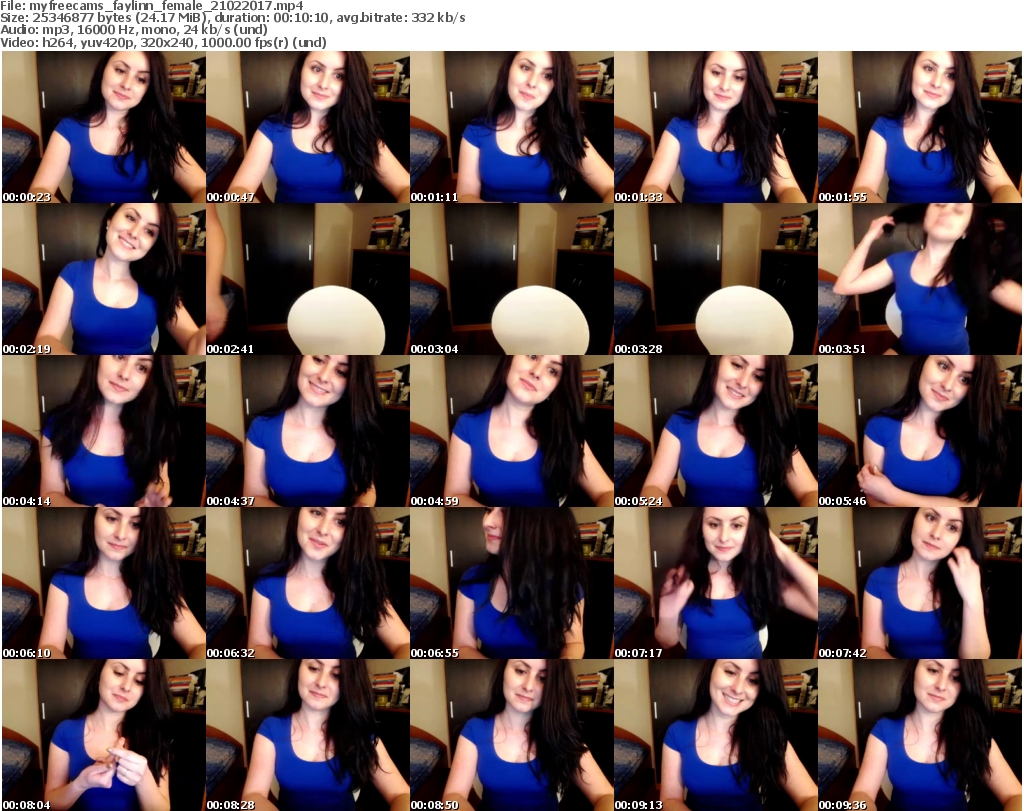Select the thumbnail frame at 00:02:19

coord(104,279)
